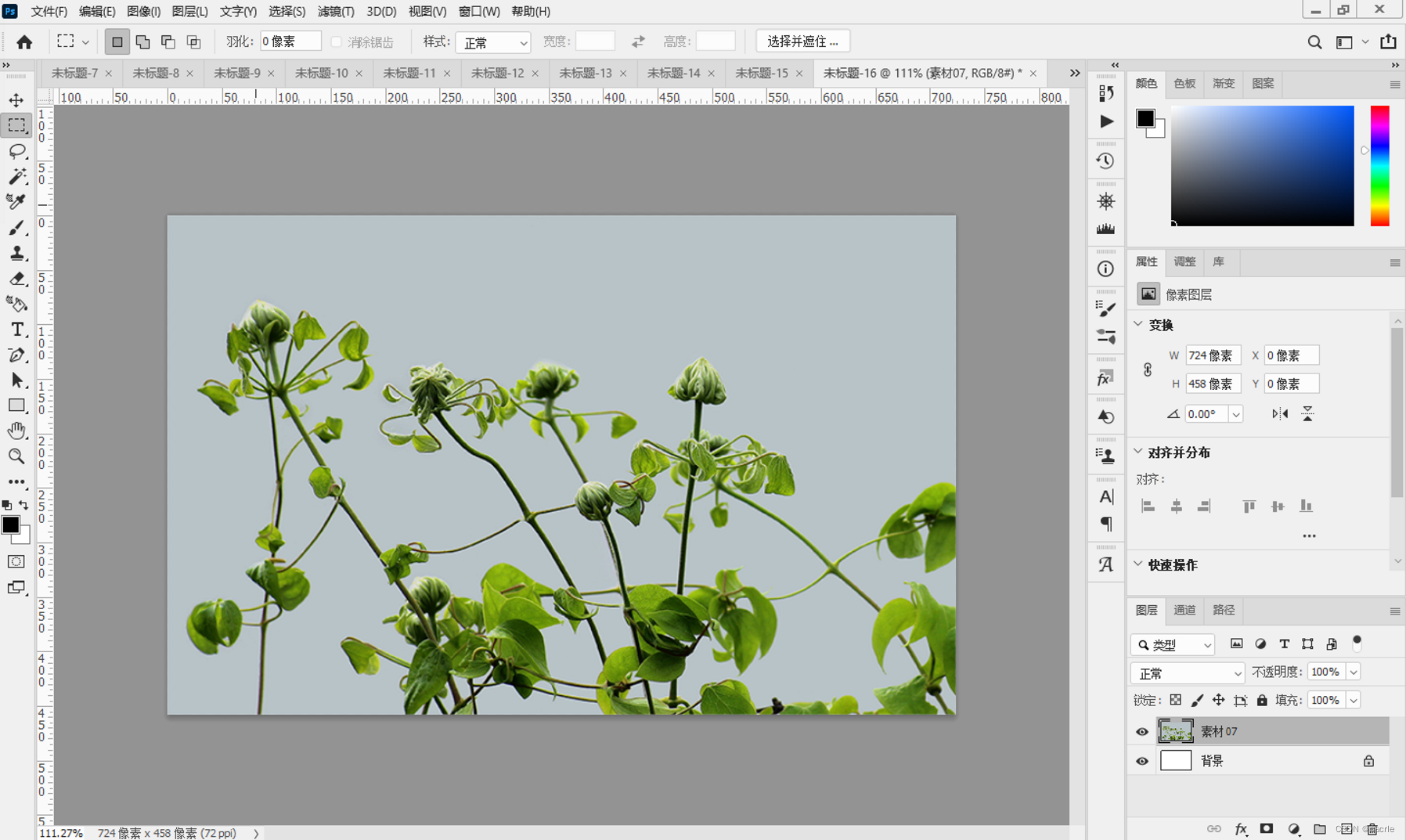This screenshot has width=1406, height=840.
Task: Switch to the 通道 channels tab
Action: point(1184,610)
